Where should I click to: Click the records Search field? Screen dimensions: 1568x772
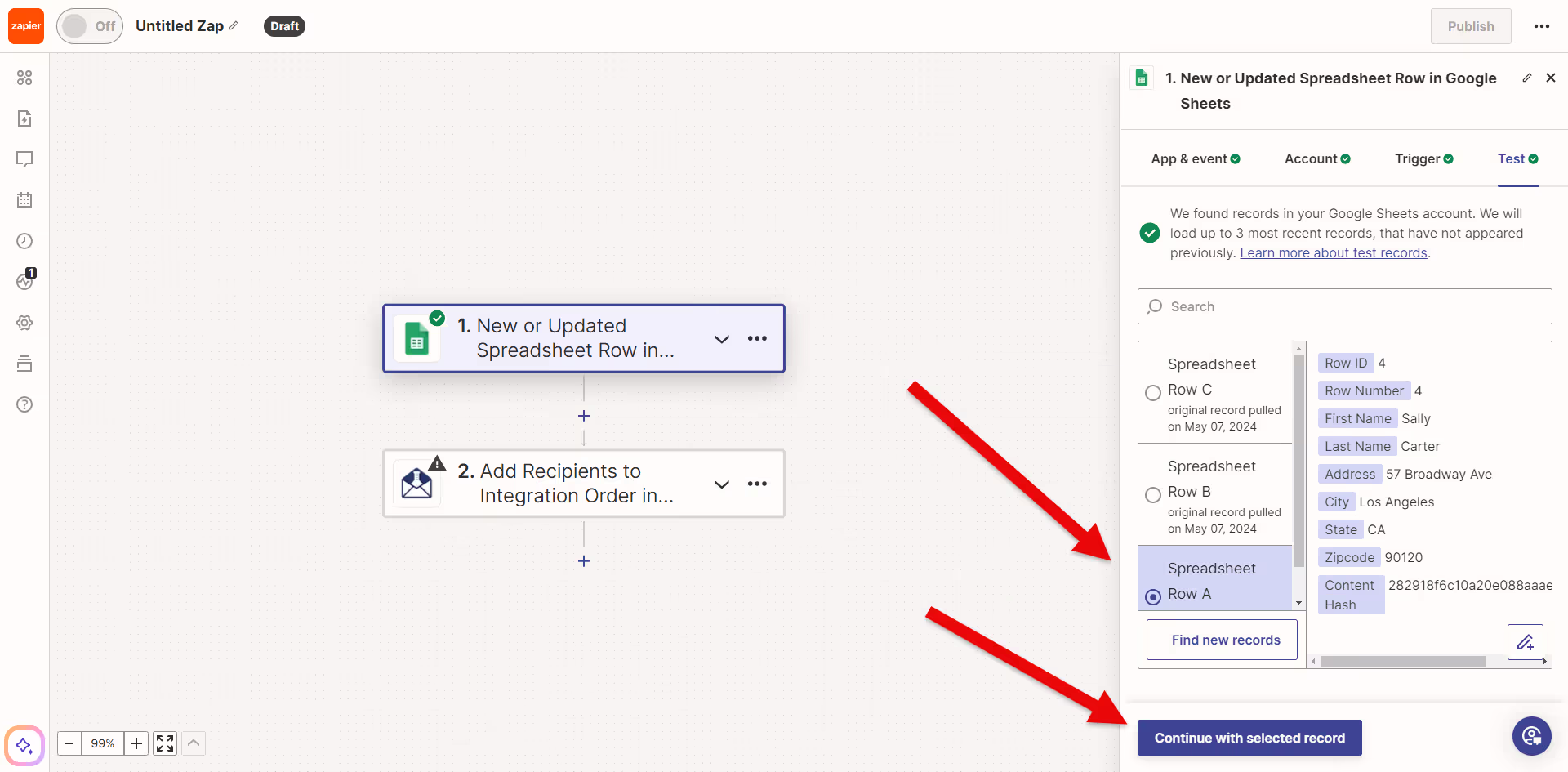(x=1345, y=306)
